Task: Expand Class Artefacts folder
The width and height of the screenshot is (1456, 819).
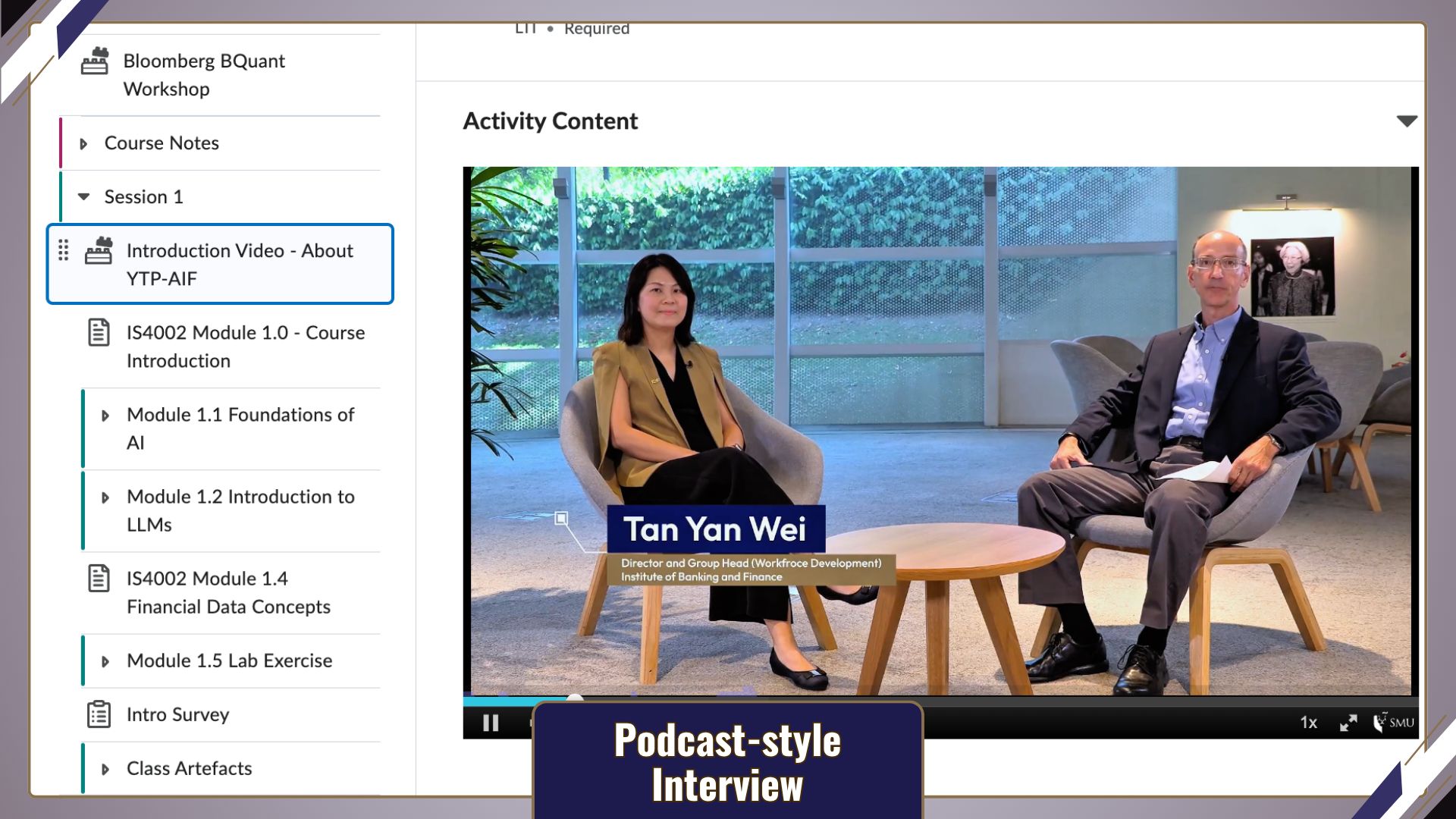Action: click(x=105, y=769)
